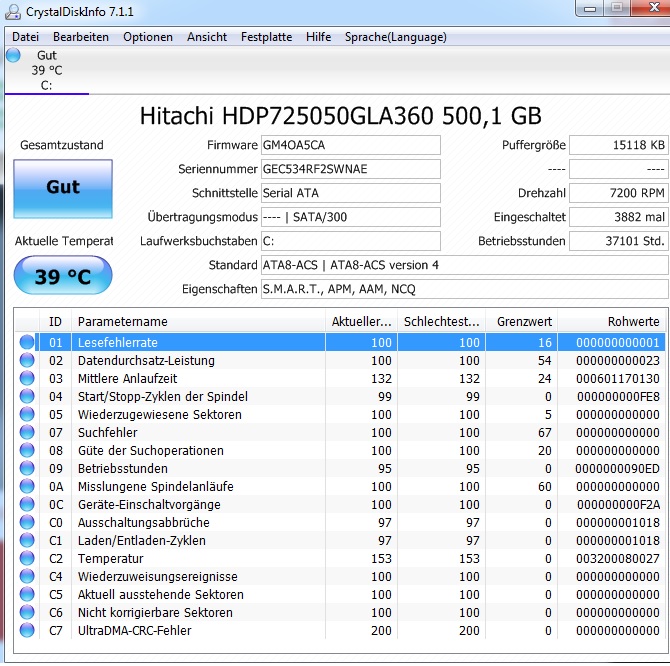This screenshot has width=670, height=666.
Task: Click the Rohwerte column header
Action: pyautogui.click(x=612, y=322)
